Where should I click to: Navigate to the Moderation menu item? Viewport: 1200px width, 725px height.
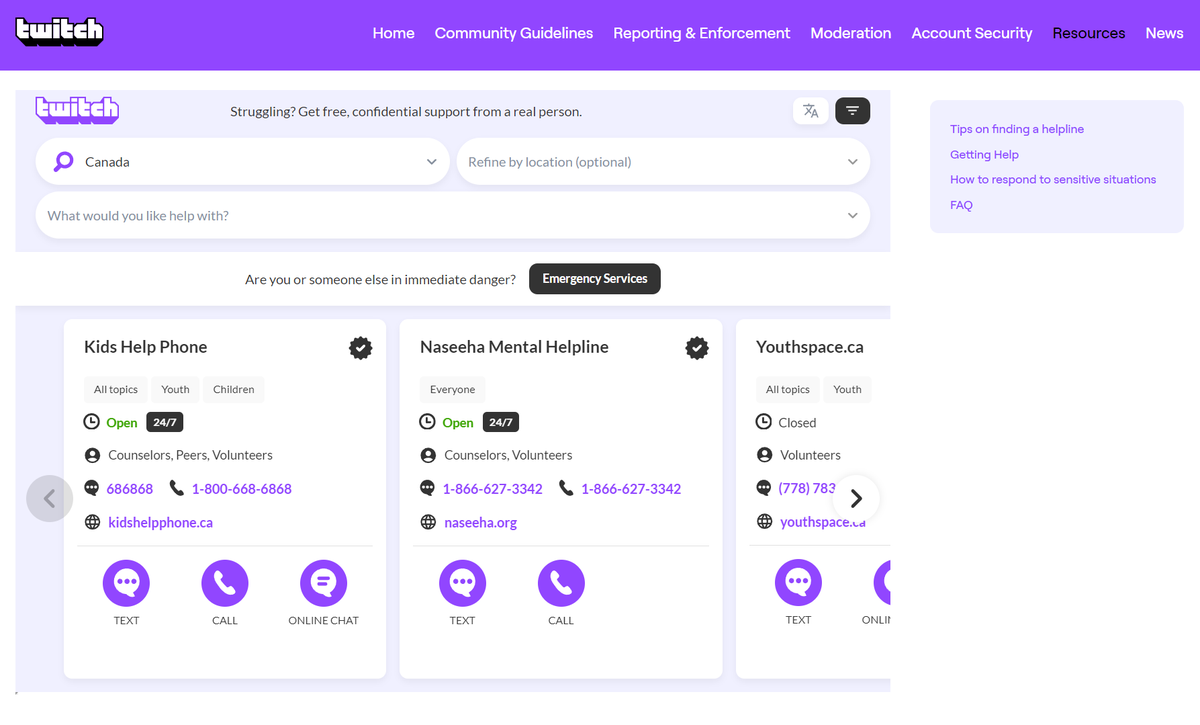pyautogui.click(x=851, y=33)
